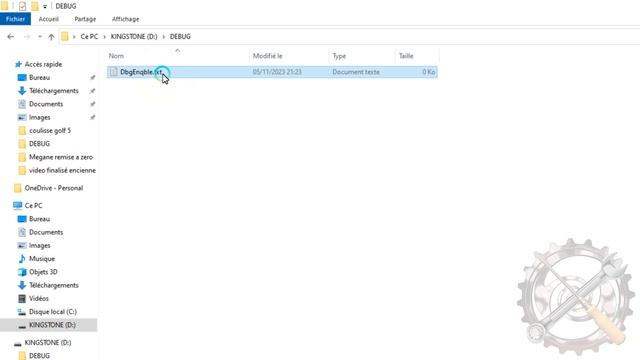Open Images under Accès rapide
Viewport: 640px width, 360px height.
click(40, 117)
